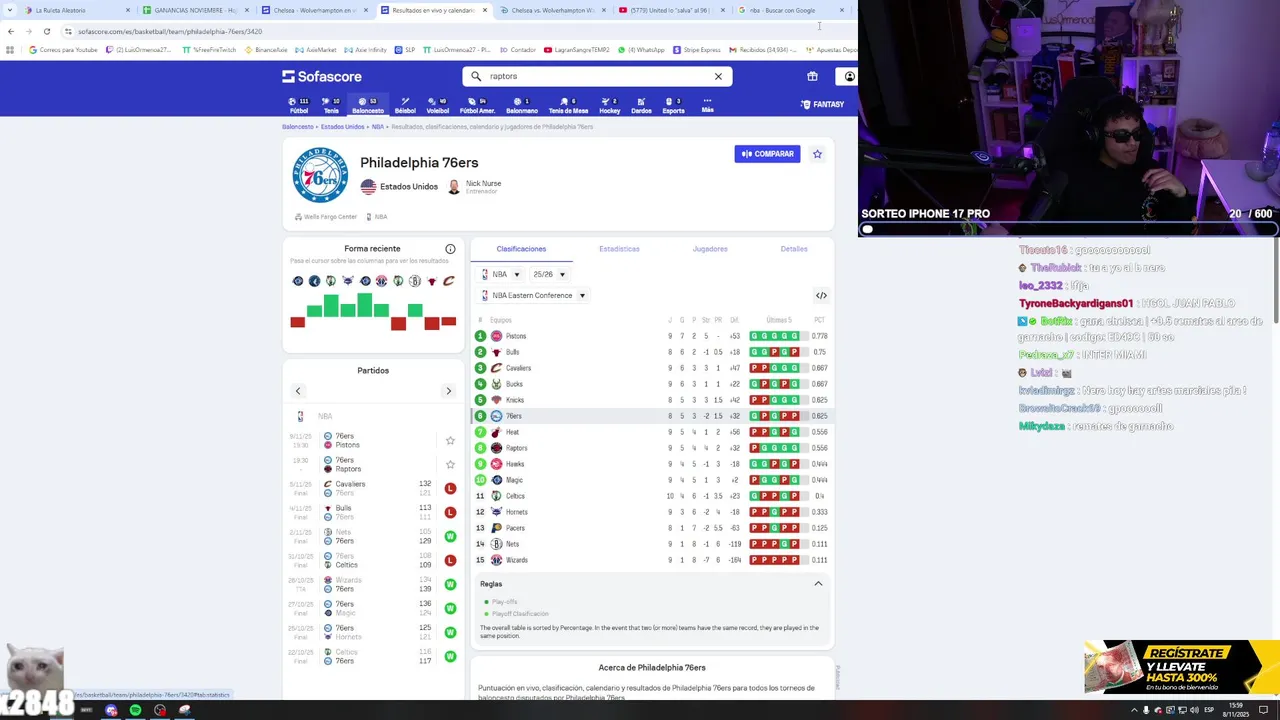This screenshot has height=720, width=1280.
Task: Favorite the 76ers vs Raptors match
Action: 450,464
